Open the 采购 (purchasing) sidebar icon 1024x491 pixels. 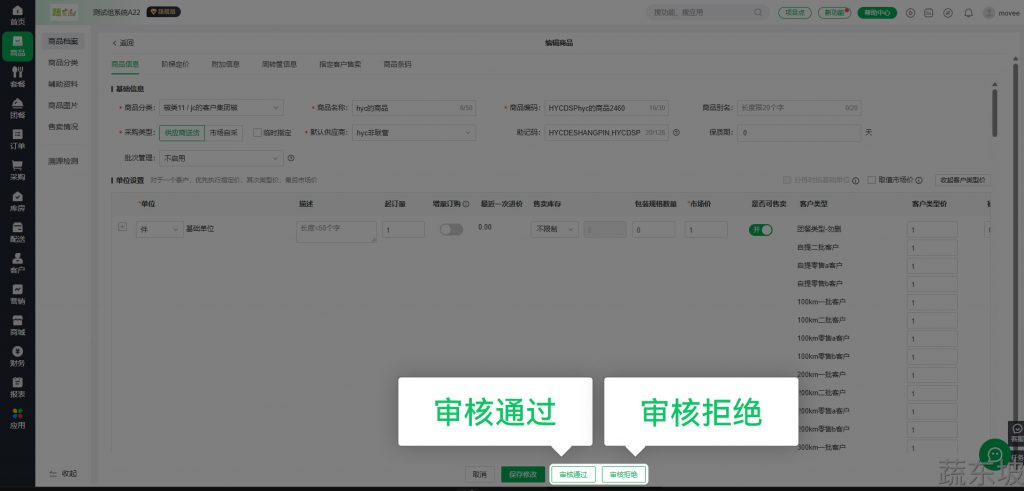[x=17, y=170]
